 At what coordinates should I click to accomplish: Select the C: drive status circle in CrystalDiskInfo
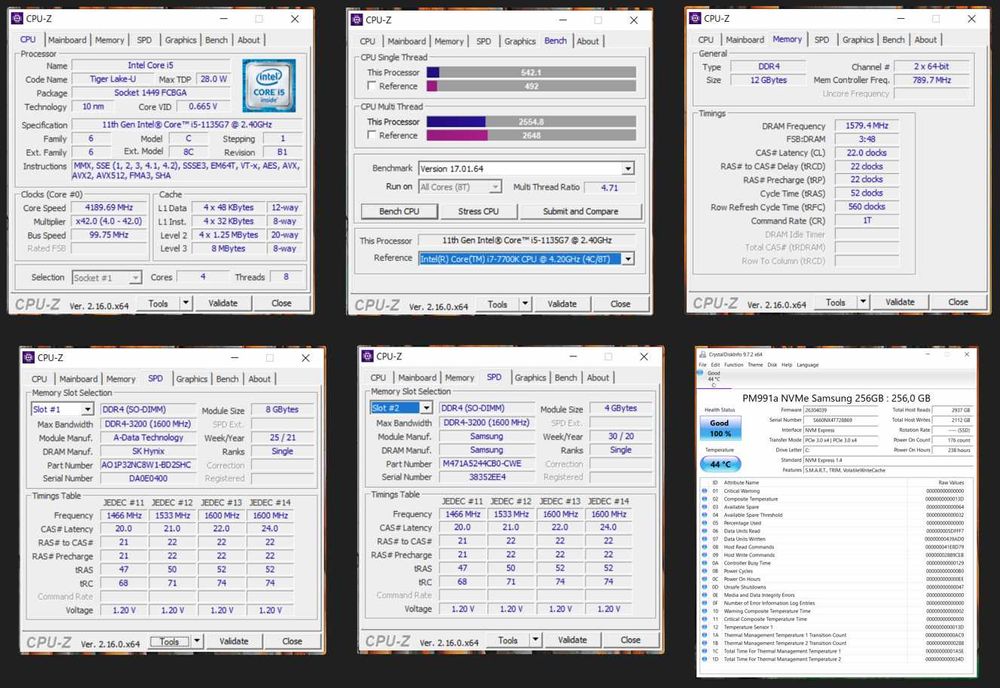click(700, 373)
